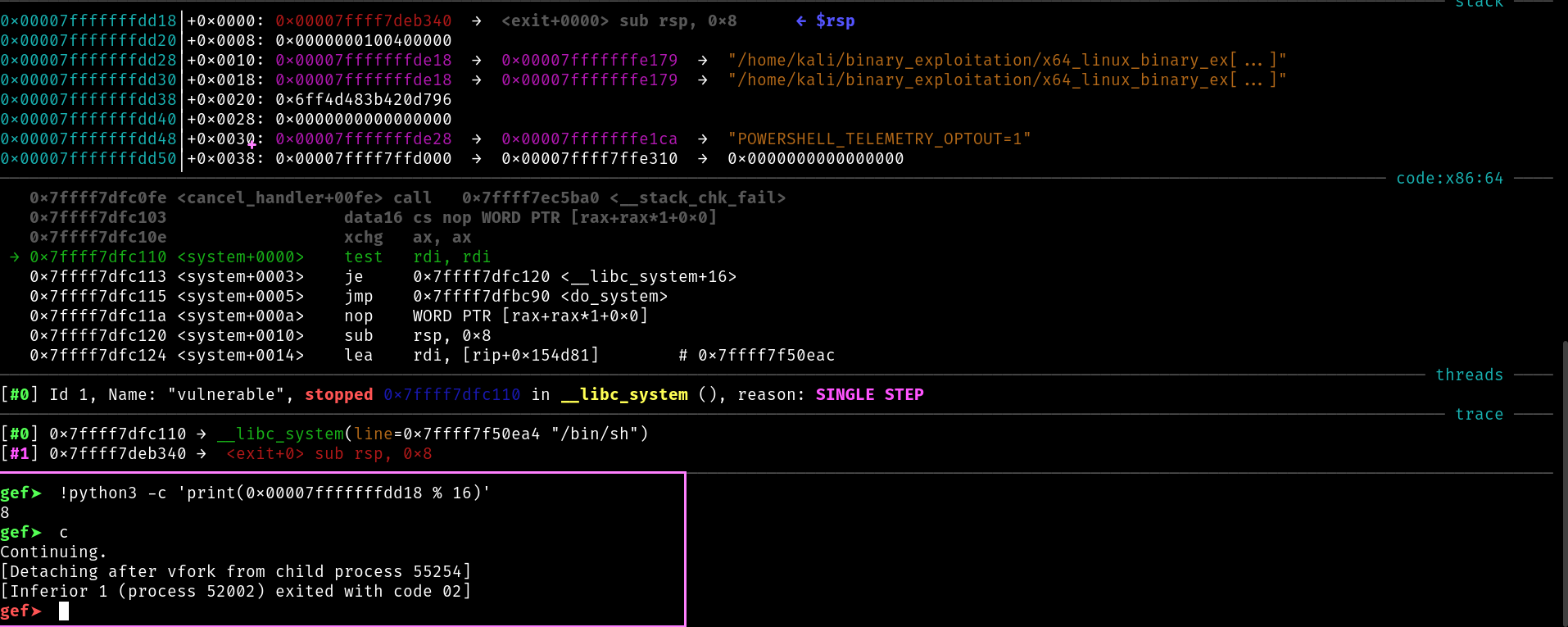The width and height of the screenshot is (1568, 627).
Task: Click the blue left arrow pointing to $rsp
Action: [x=800, y=21]
